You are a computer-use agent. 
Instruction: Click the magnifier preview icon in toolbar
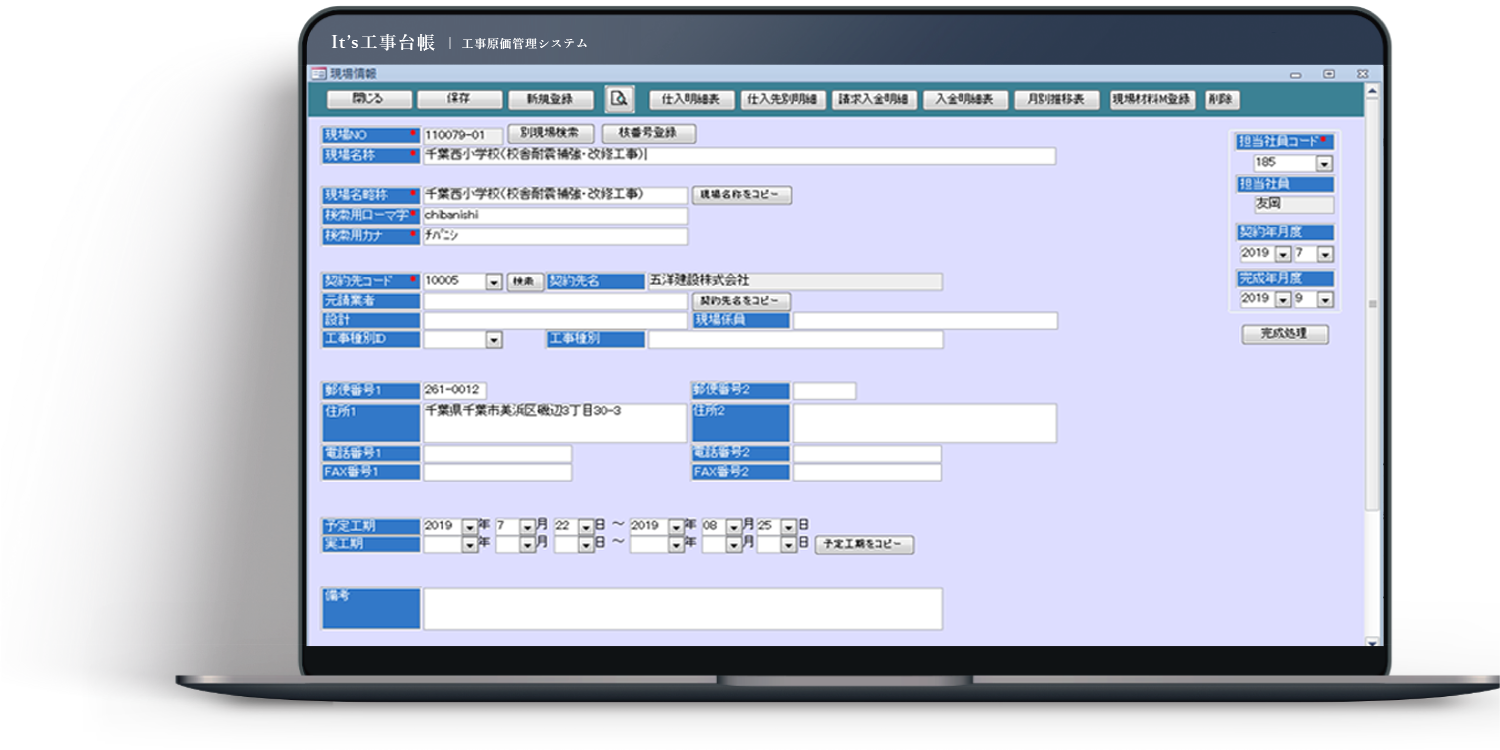619,99
